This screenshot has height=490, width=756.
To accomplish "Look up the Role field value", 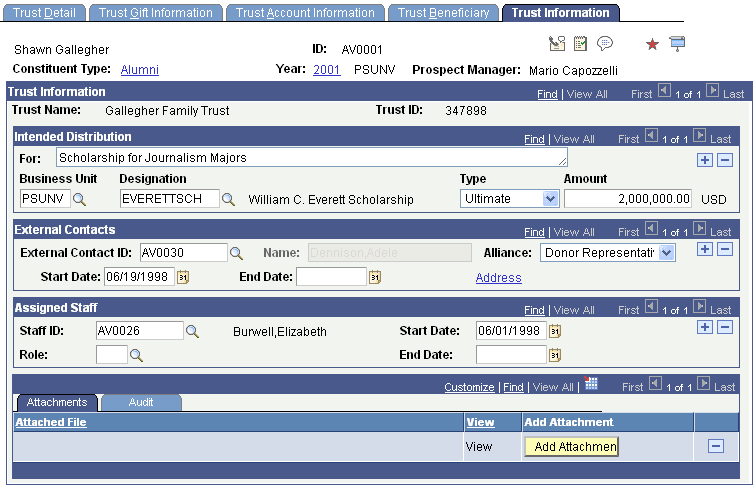I will click(x=136, y=355).
